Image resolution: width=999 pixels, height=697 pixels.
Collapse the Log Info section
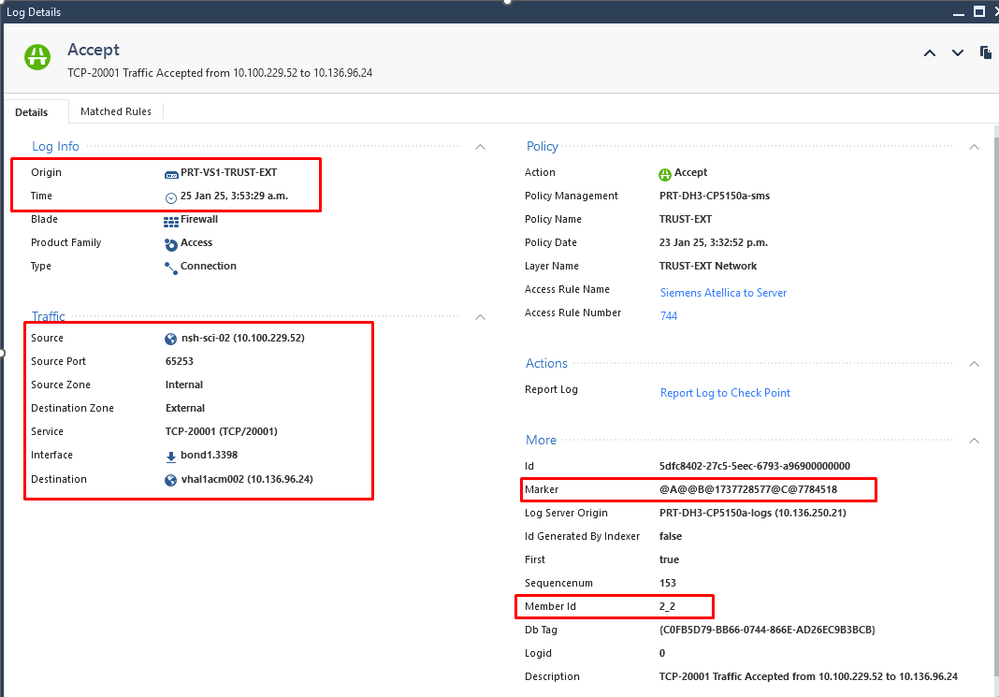tap(480, 147)
